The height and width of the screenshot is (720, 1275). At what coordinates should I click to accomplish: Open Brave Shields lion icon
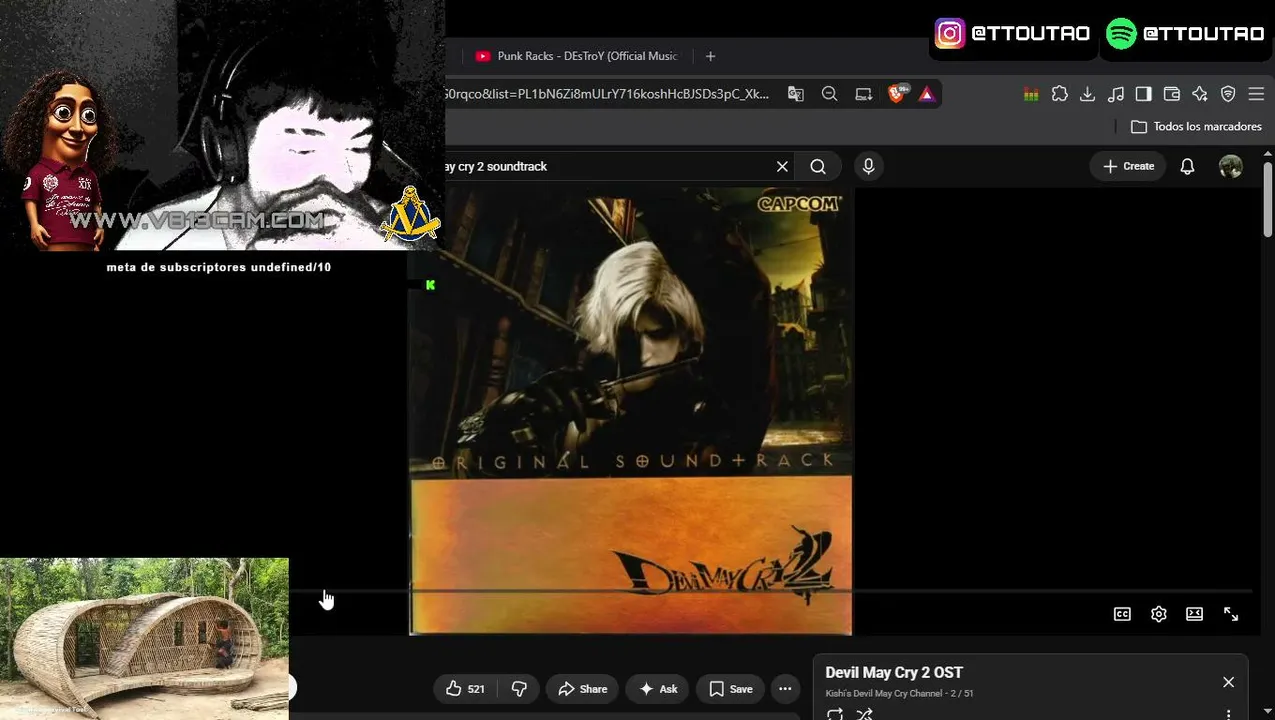tap(897, 93)
